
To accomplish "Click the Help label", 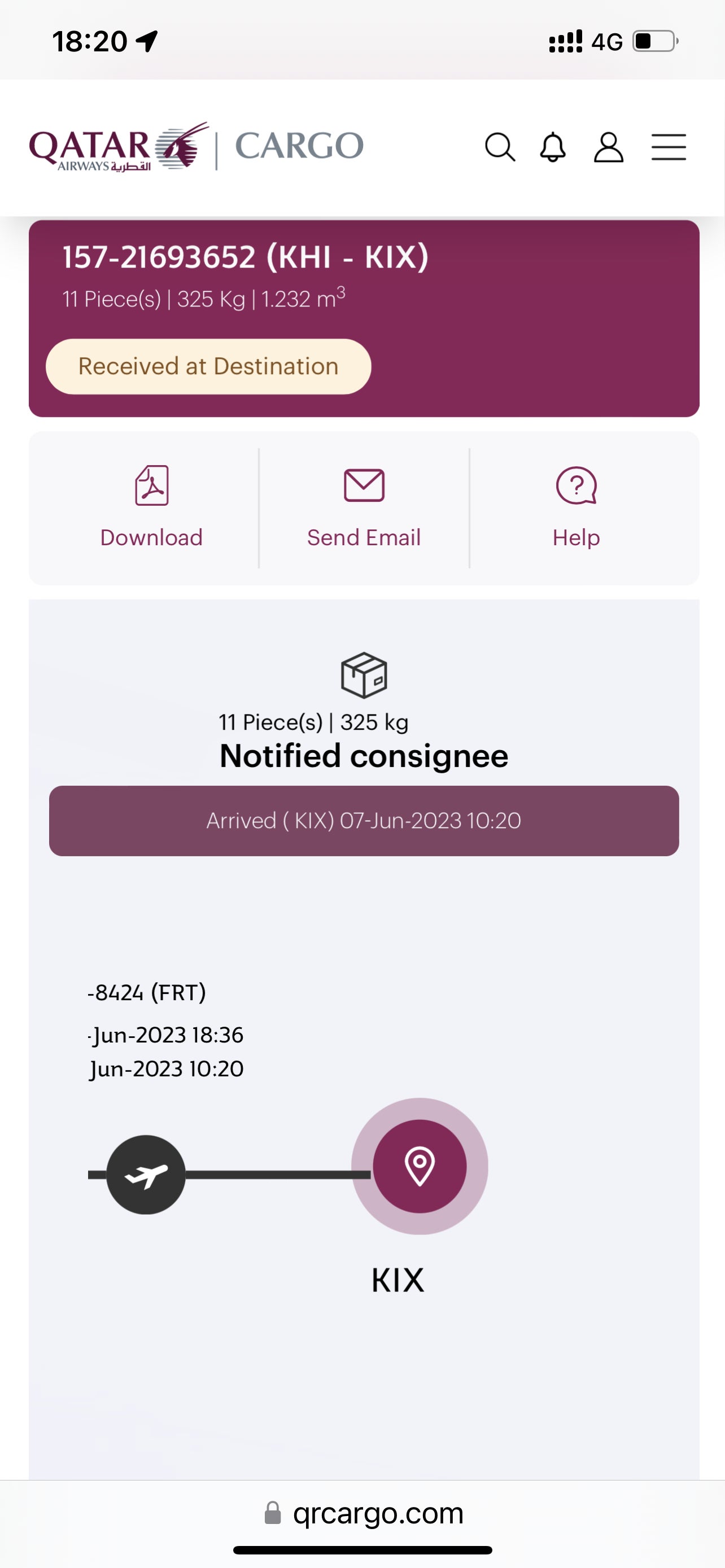I will click(576, 538).
